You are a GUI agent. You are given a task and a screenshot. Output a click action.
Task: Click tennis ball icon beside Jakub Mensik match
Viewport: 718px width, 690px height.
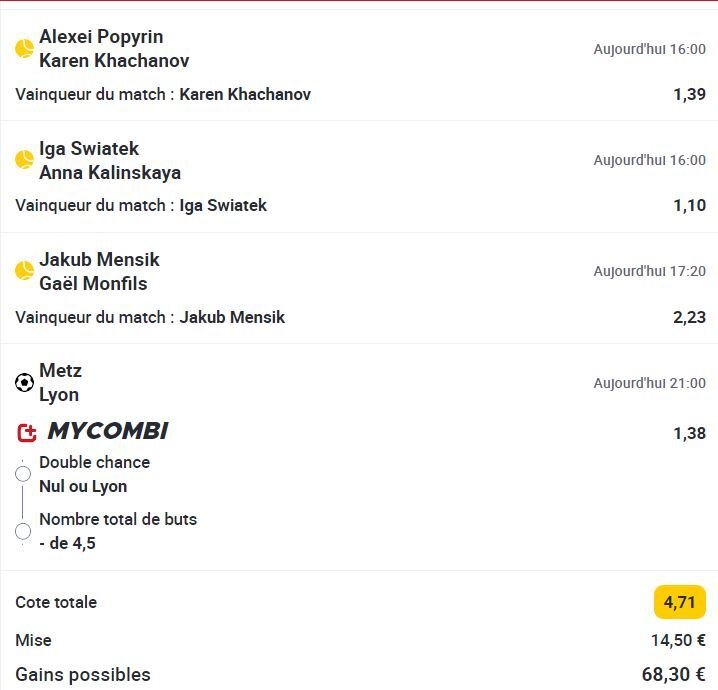point(24,271)
